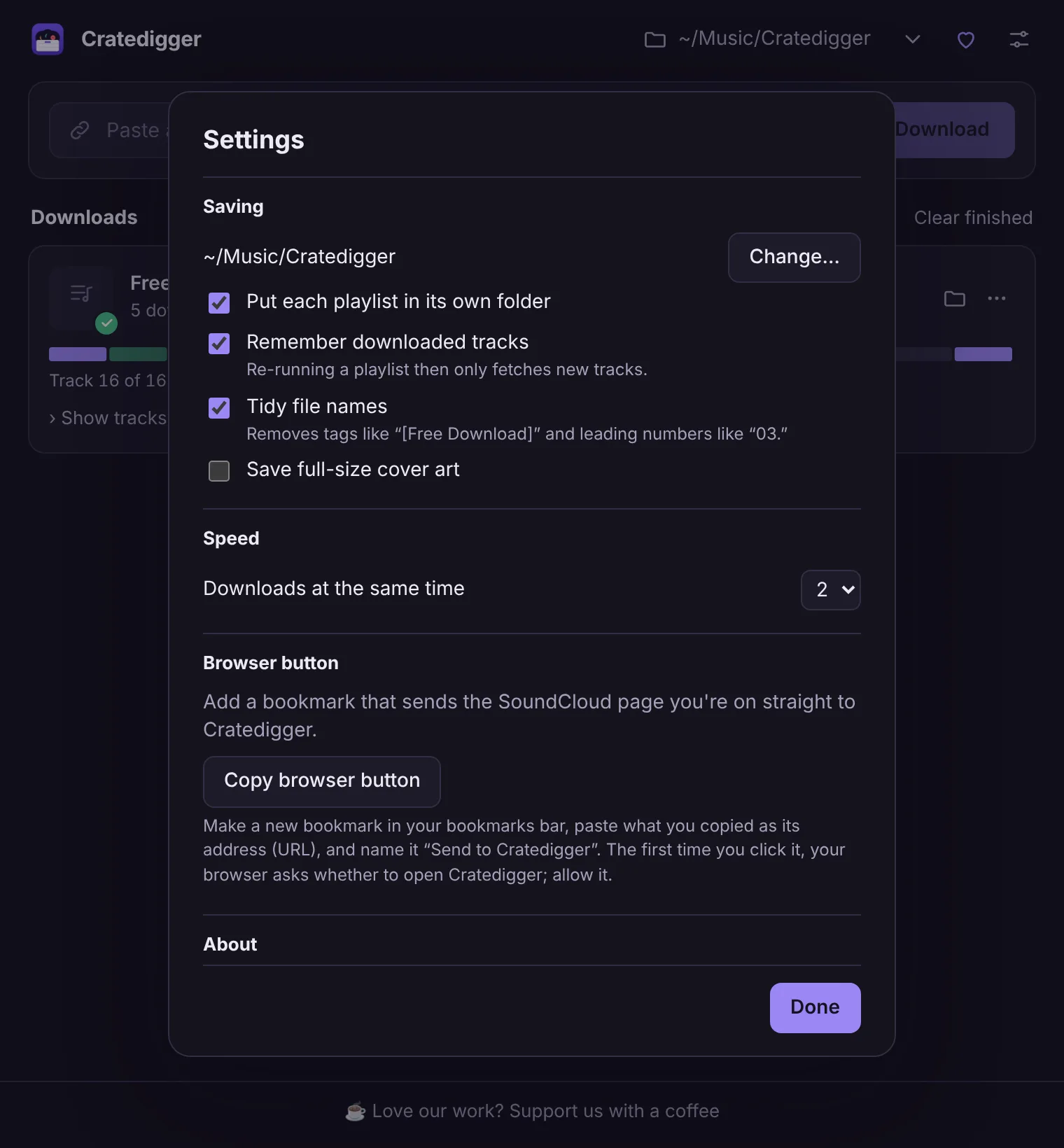The height and width of the screenshot is (1148, 1064).
Task: Enable Save full-size cover art
Action: tap(219, 470)
